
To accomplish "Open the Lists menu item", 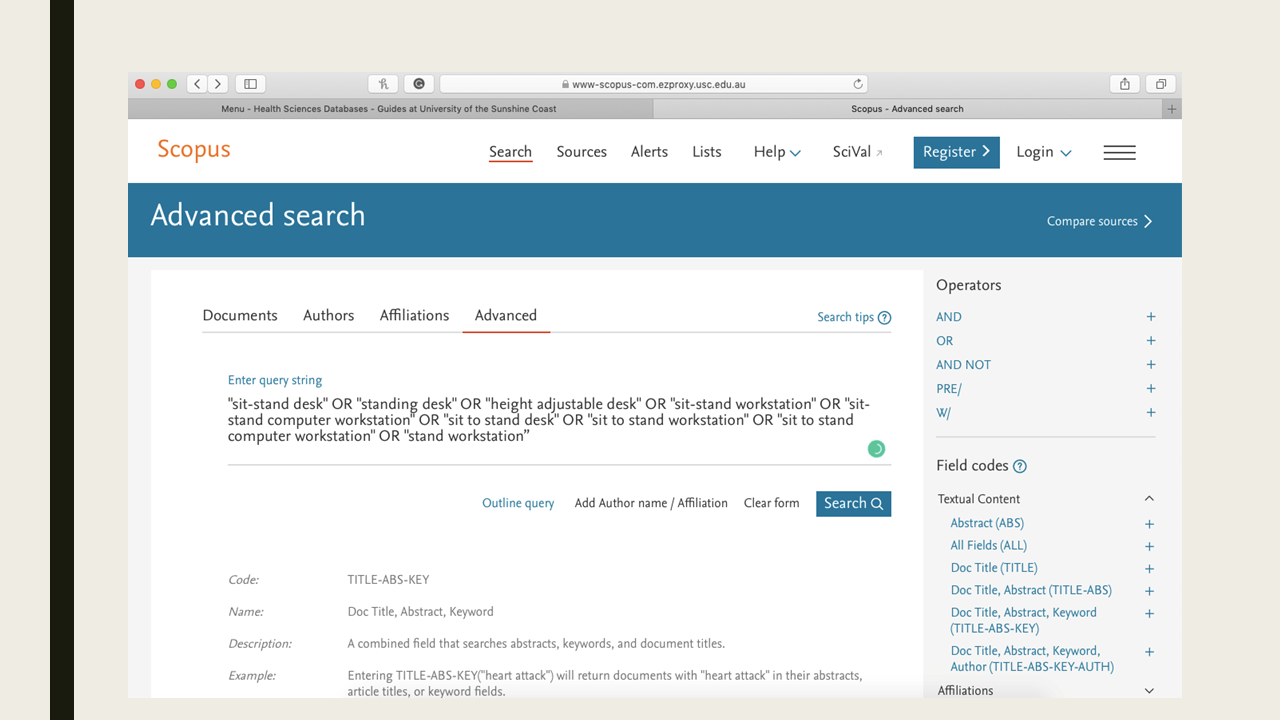I will 707,152.
